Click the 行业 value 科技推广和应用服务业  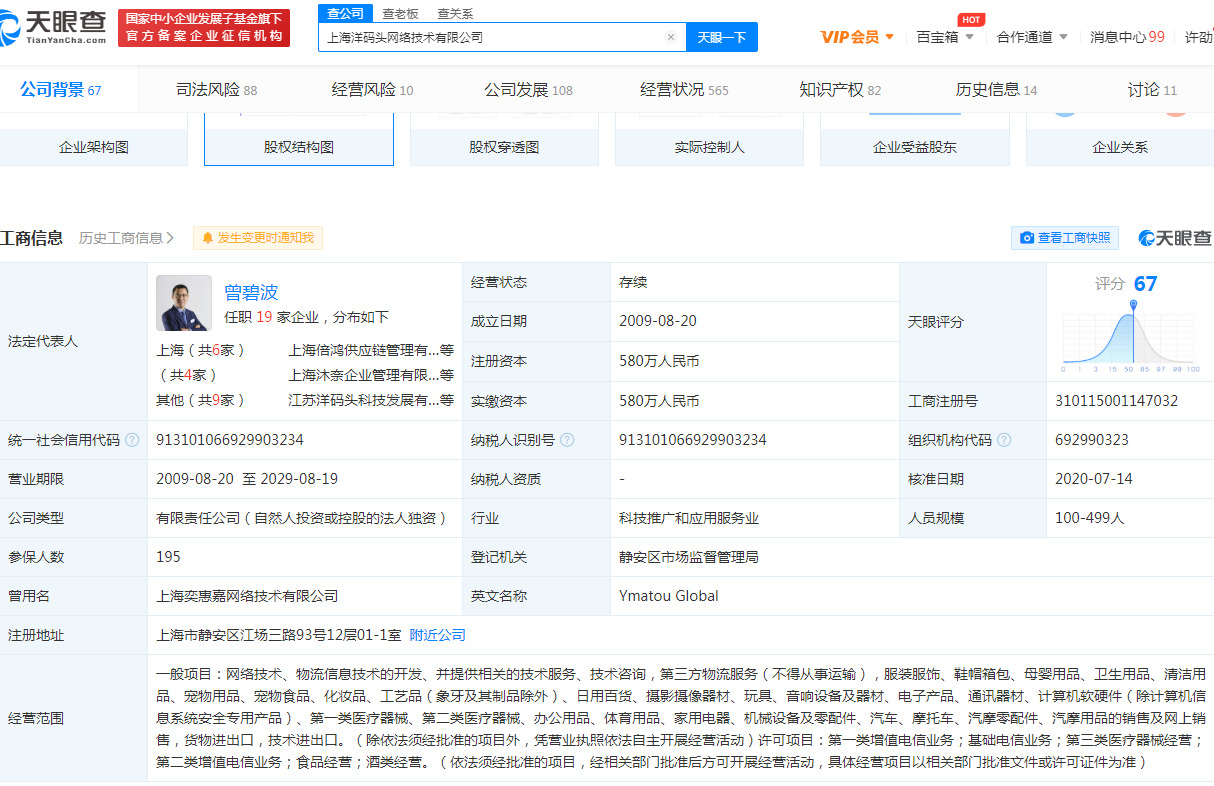[x=689, y=518]
